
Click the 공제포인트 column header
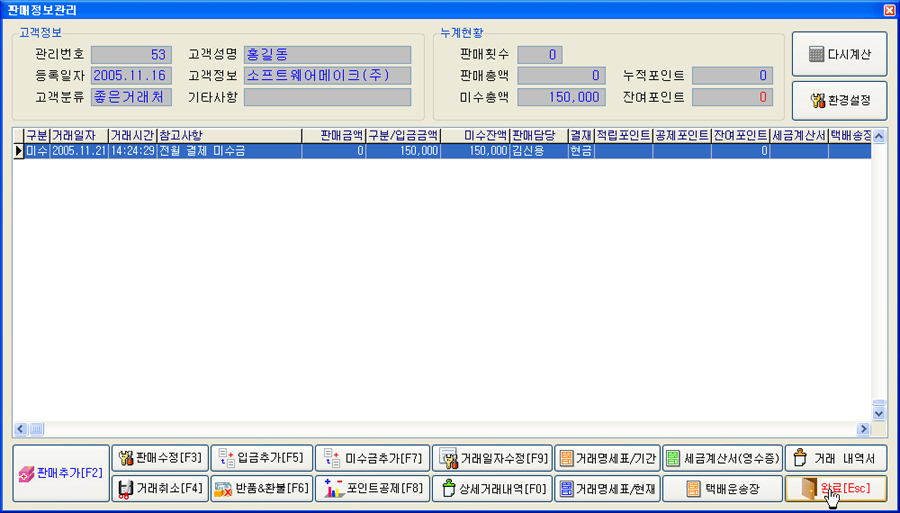pos(682,136)
